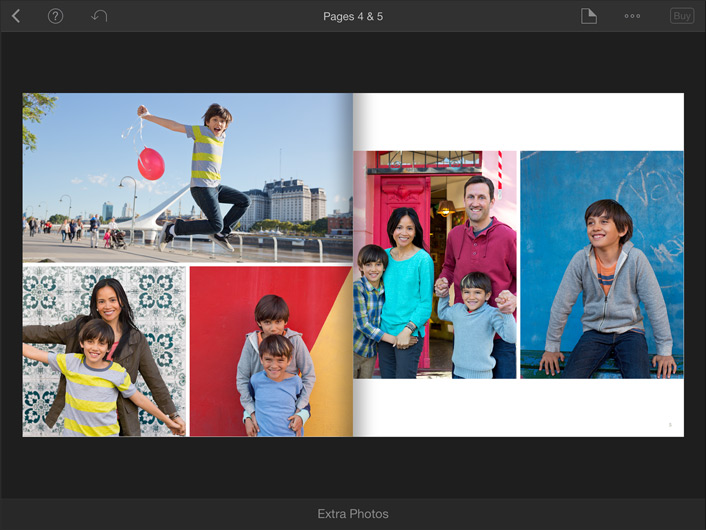This screenshot has height=530, width=706.
Task: Expand the Extra Photos tray
Action: click(x=353, y=514)
